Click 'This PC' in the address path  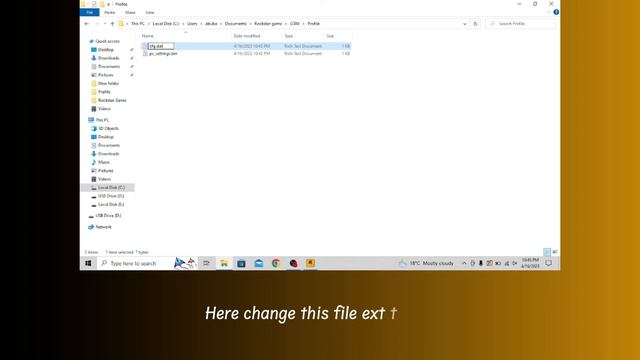[x=138, y=24]
